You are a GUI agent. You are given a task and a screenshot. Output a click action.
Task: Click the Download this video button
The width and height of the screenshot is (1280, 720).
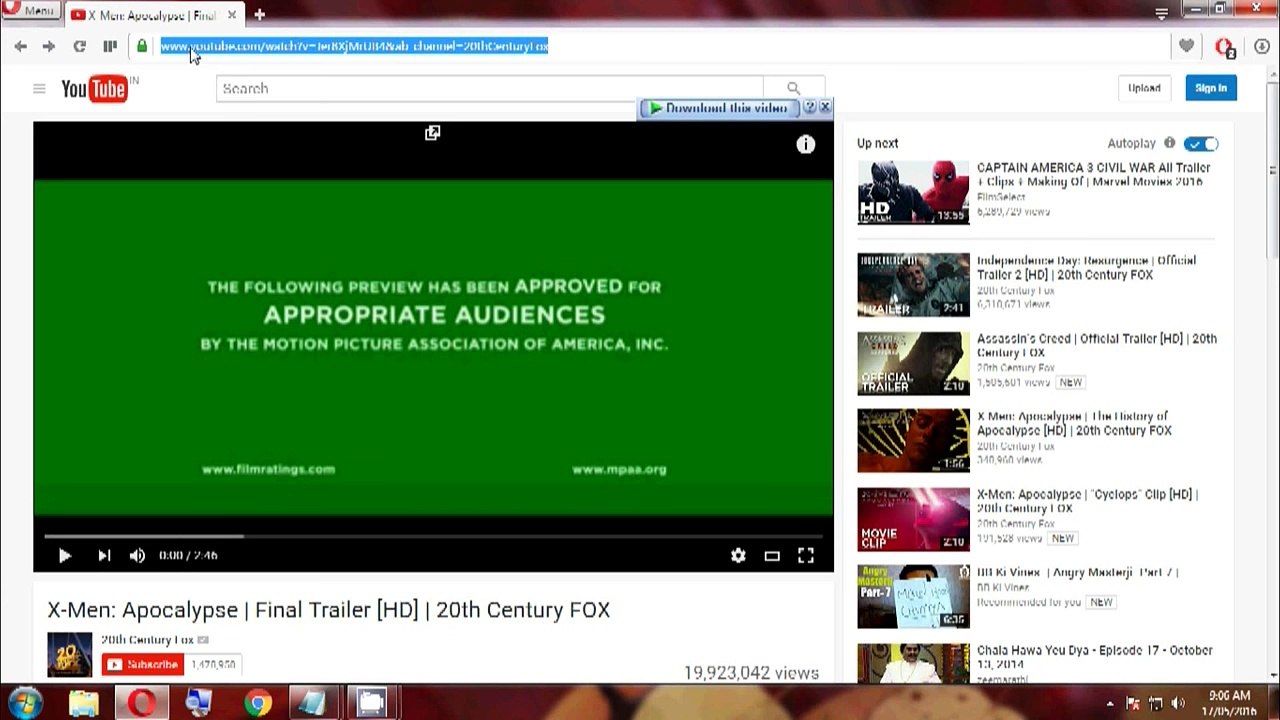(718, 108)
